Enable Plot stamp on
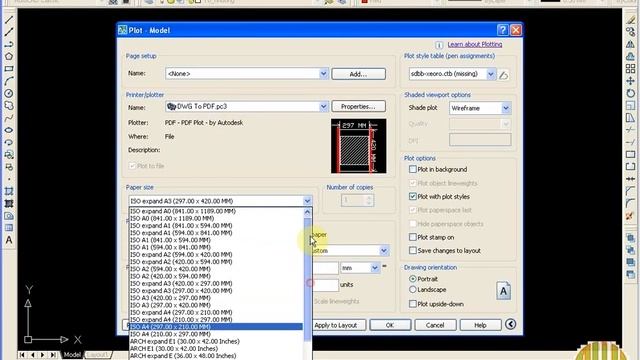This screenshot has height=360, width=640. (413, 237)
